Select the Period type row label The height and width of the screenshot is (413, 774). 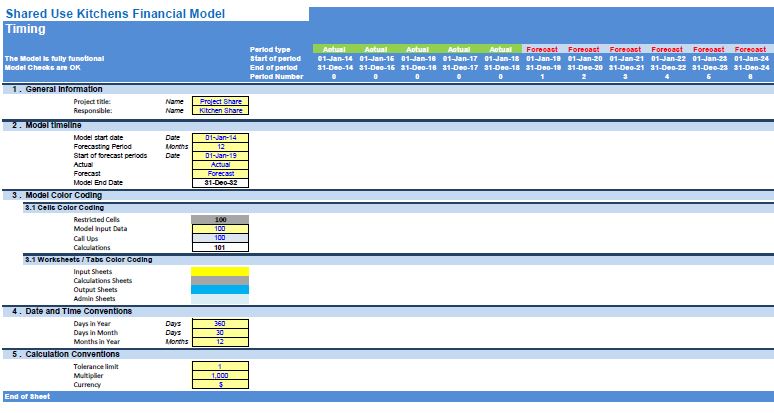point(270,49)
